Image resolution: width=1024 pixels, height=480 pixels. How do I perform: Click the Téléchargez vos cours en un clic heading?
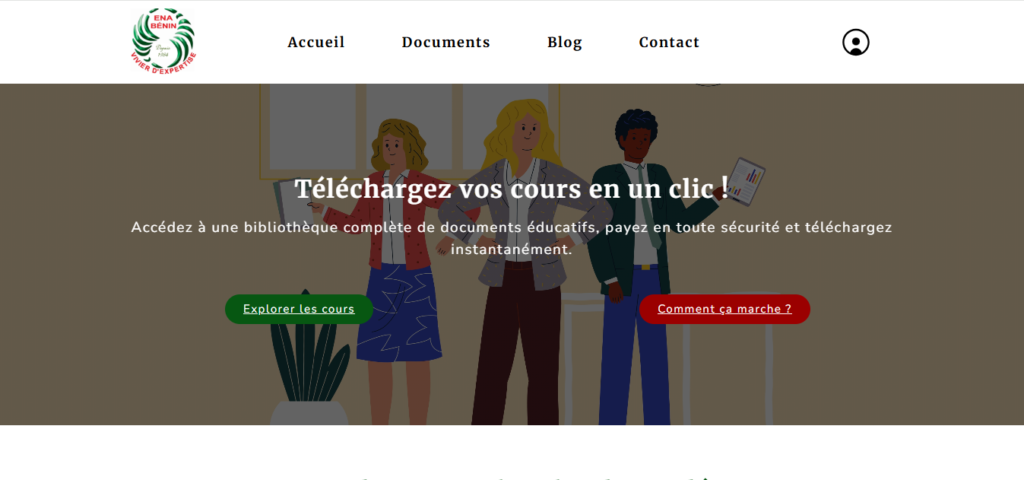click(x=511, y=188)
